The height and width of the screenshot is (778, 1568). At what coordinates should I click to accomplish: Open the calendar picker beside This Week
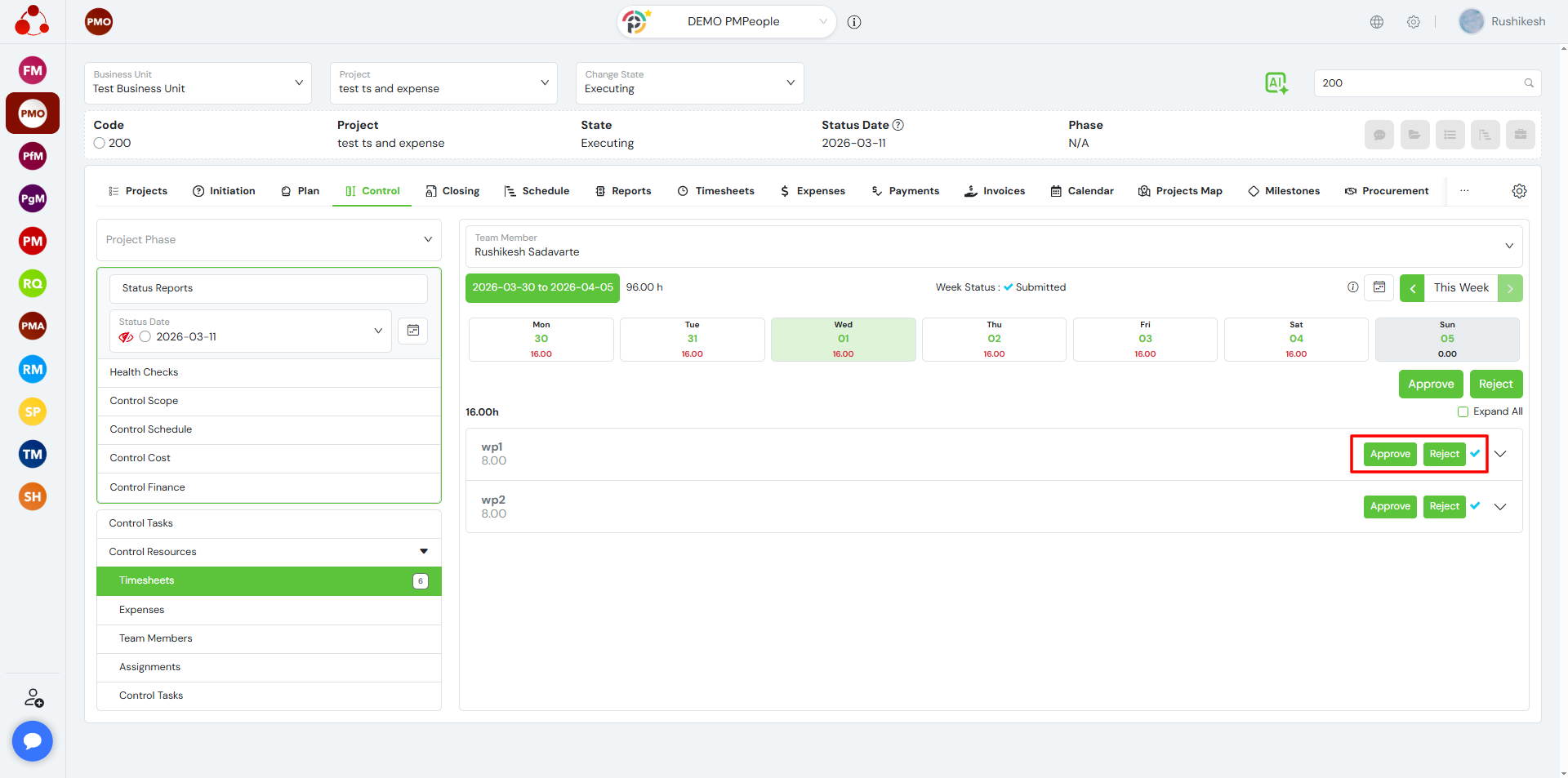tap(1379, 287)
